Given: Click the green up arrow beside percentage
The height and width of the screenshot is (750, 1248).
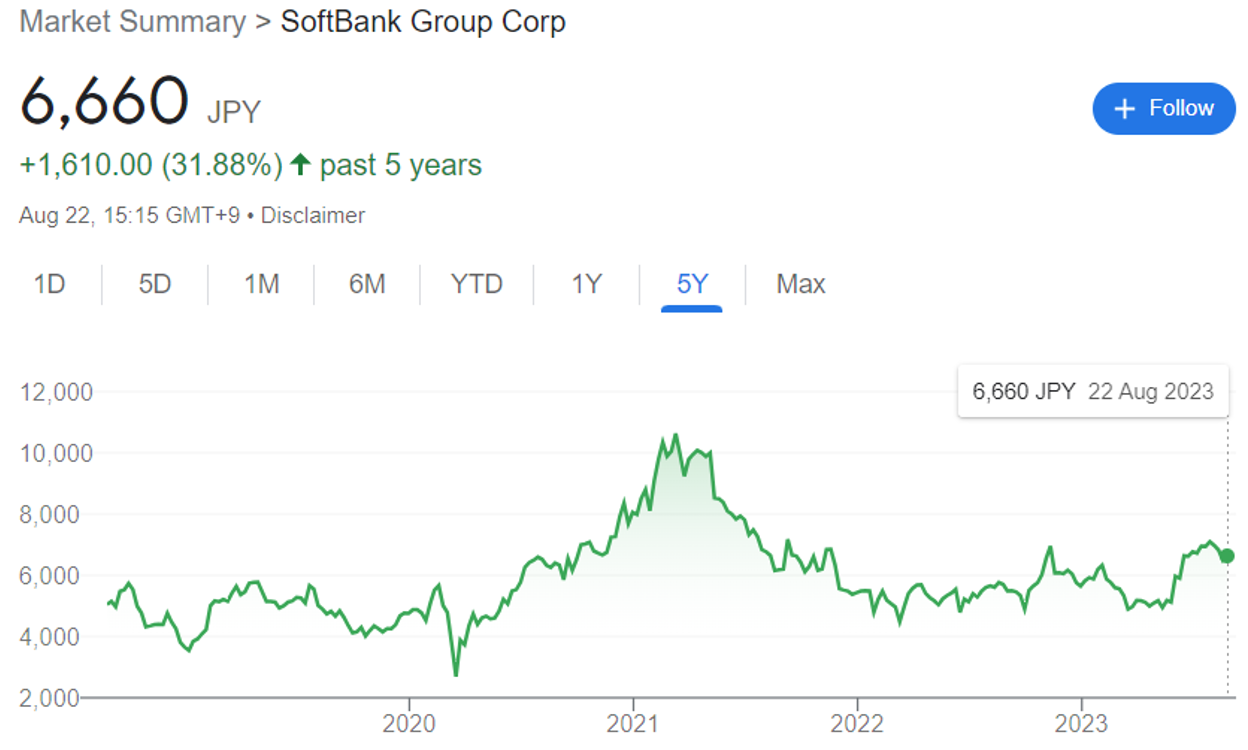Looking at the screenshot, I should [299, 166].
